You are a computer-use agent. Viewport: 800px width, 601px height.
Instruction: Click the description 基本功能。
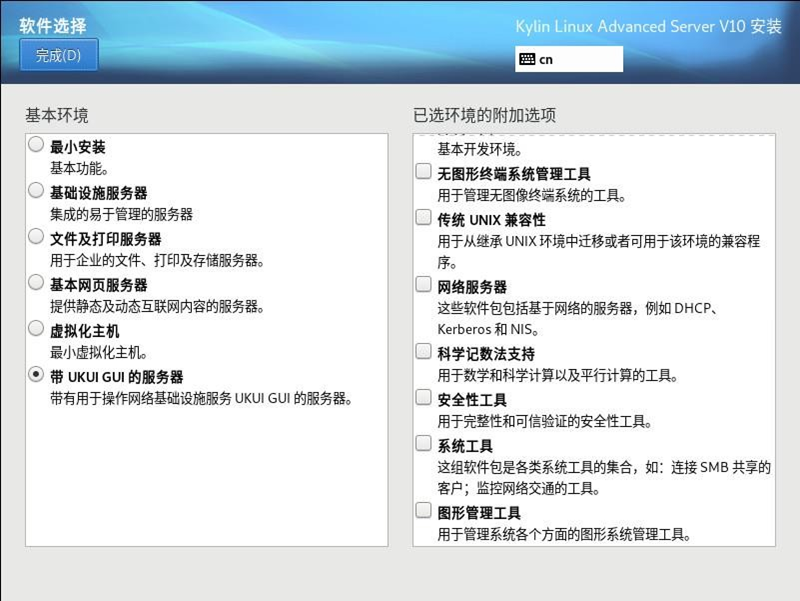click(x=79, y=168)
